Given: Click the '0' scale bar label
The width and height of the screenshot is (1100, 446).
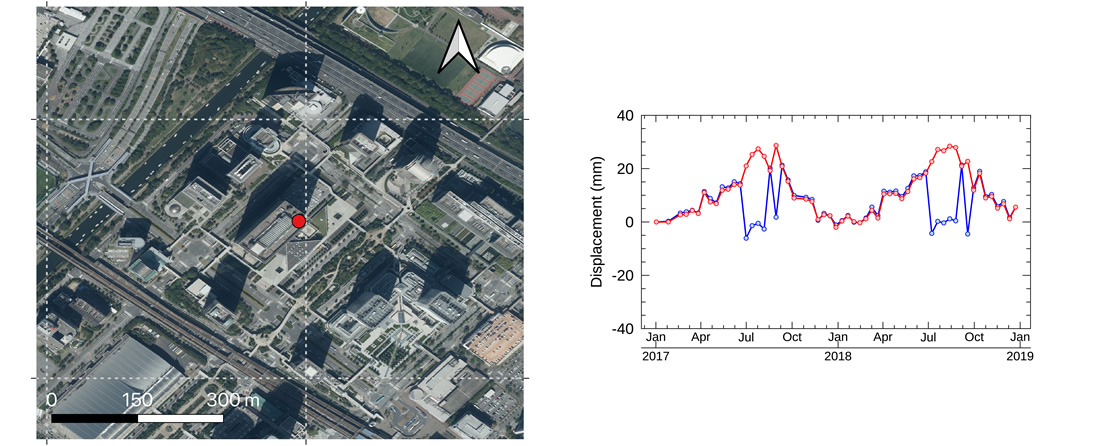Looking at the screenshot, I should click(51, 400).
